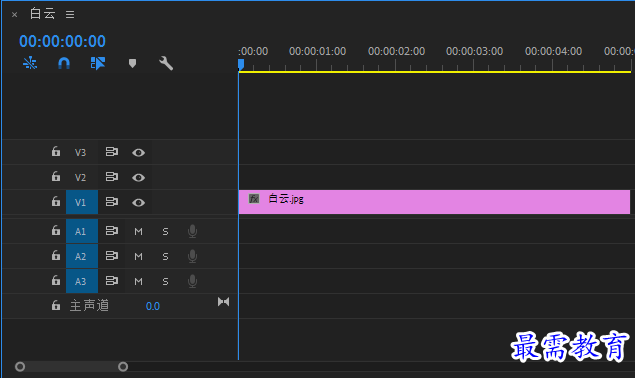Toggle Linked Selection icon
Screen dimensions: 635x378
(x=98, y=63)
